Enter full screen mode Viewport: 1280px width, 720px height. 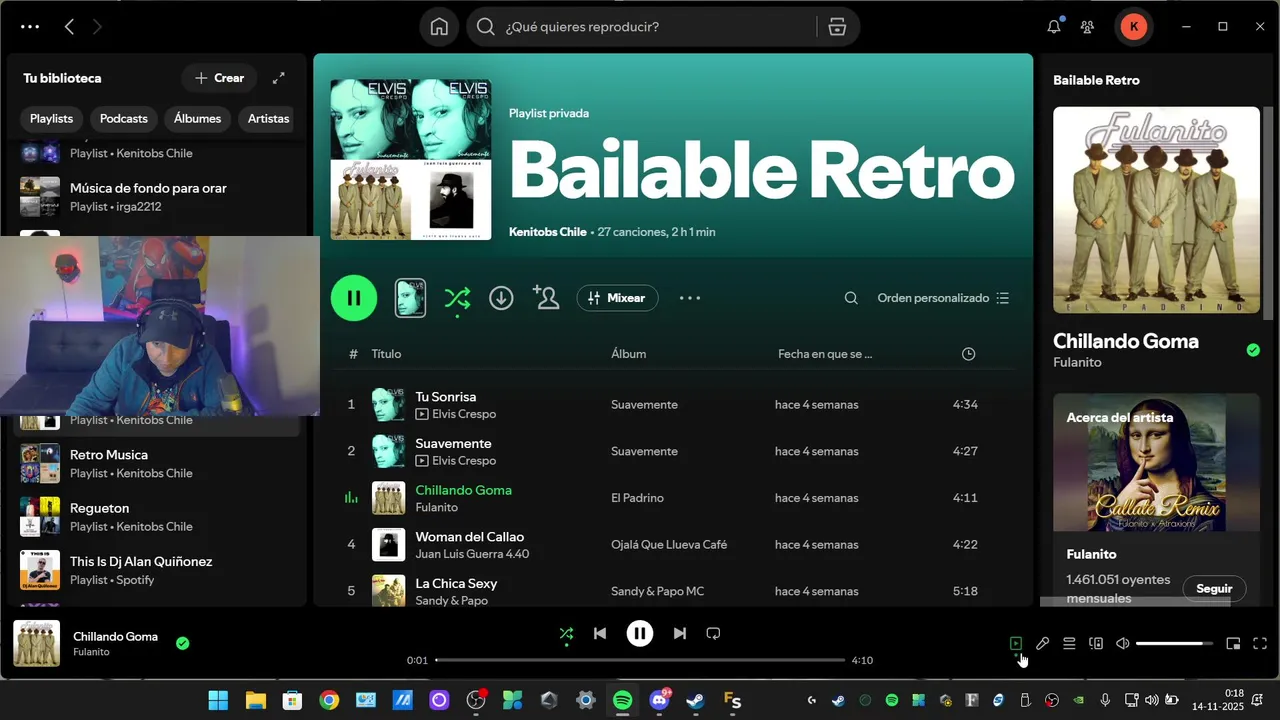pos(1260,644)
